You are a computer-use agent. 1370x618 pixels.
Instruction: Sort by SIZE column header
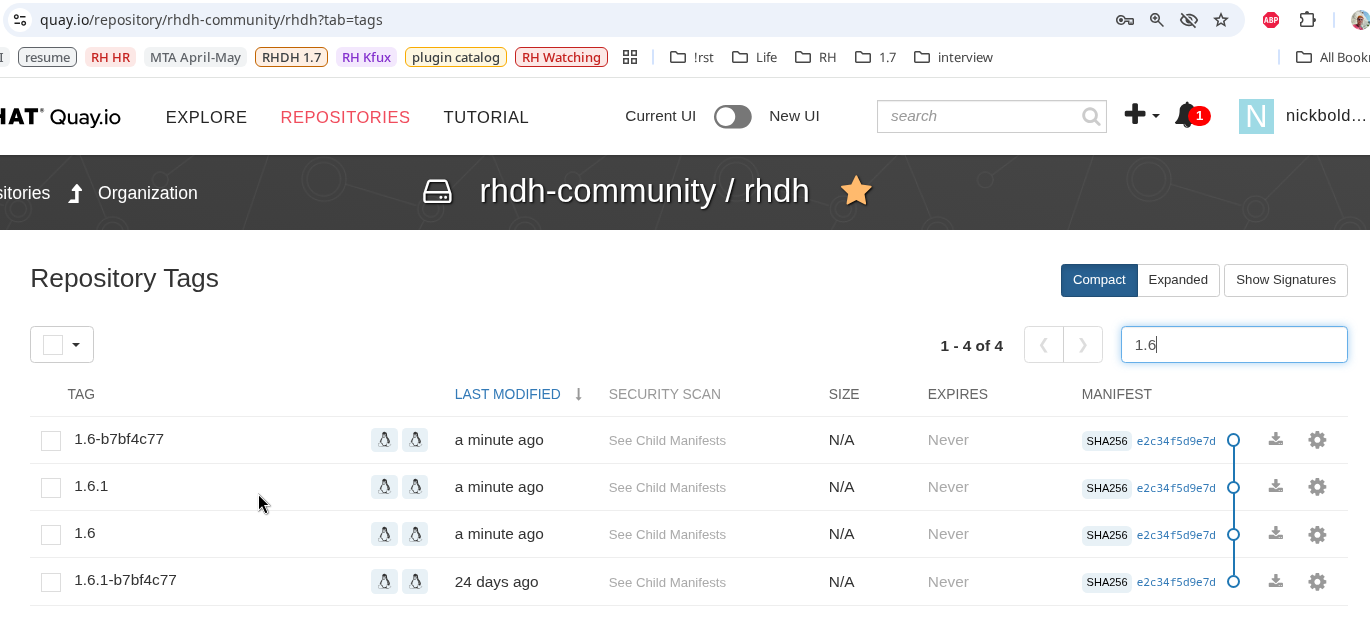844,394
